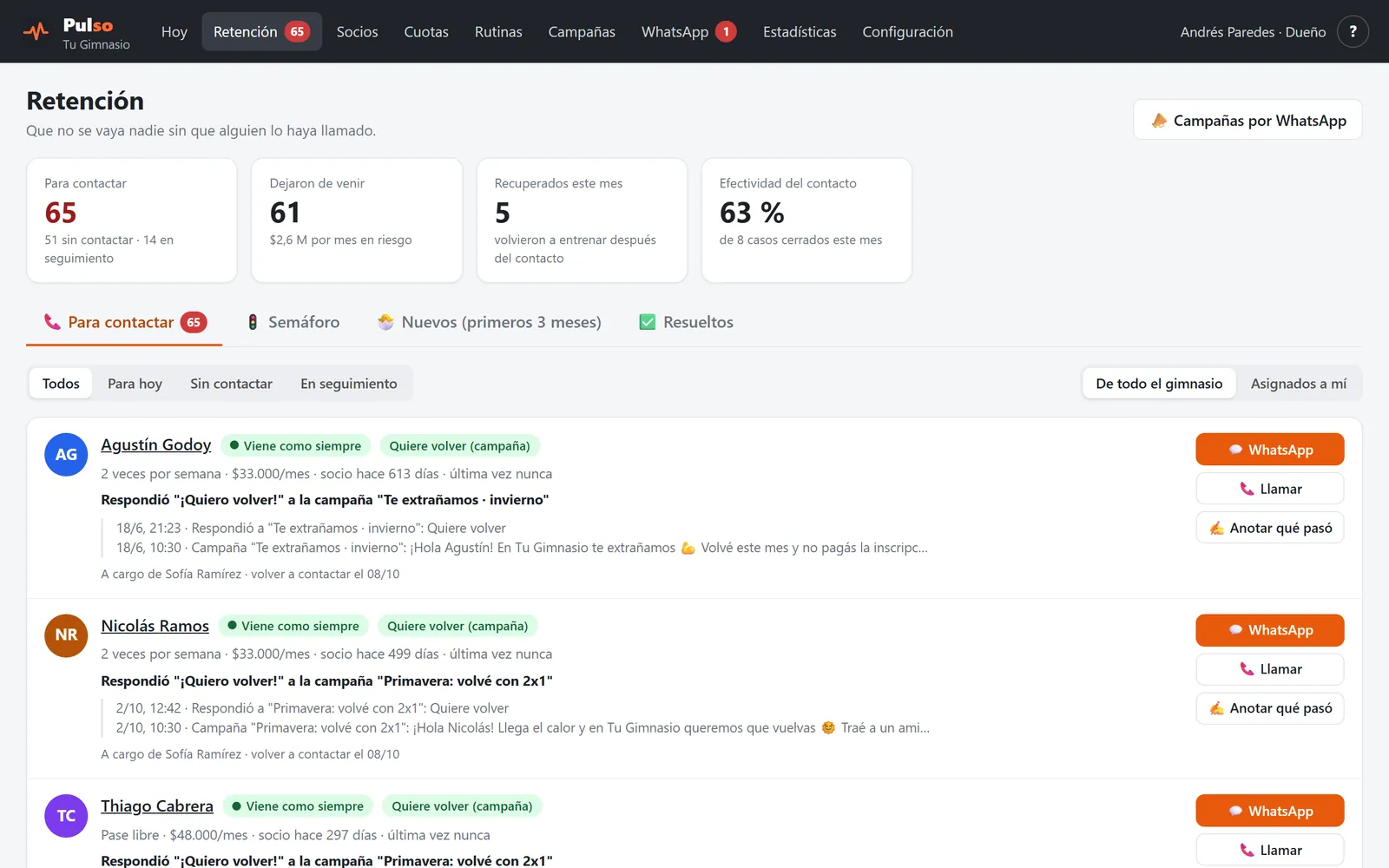Select the Para hoy filter
This screenshot has height=868, width=1389.
click(x=135, y=383)
